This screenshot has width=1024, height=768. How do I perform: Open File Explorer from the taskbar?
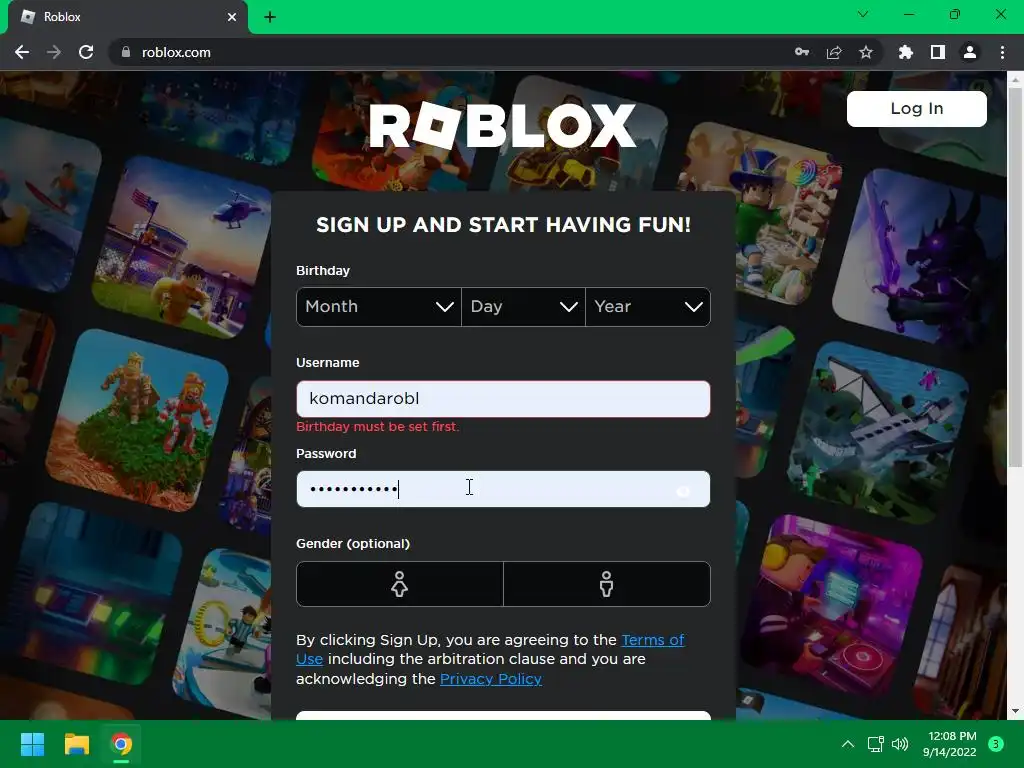coord(76,744)
